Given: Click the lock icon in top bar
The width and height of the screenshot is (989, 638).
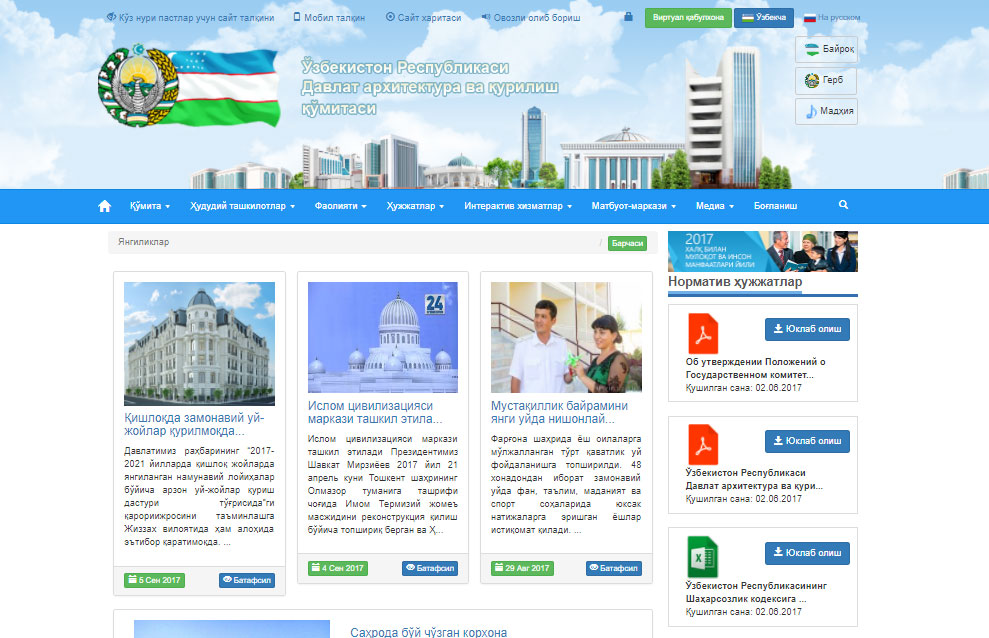Looking at the screenshot, I should point(628,17).
